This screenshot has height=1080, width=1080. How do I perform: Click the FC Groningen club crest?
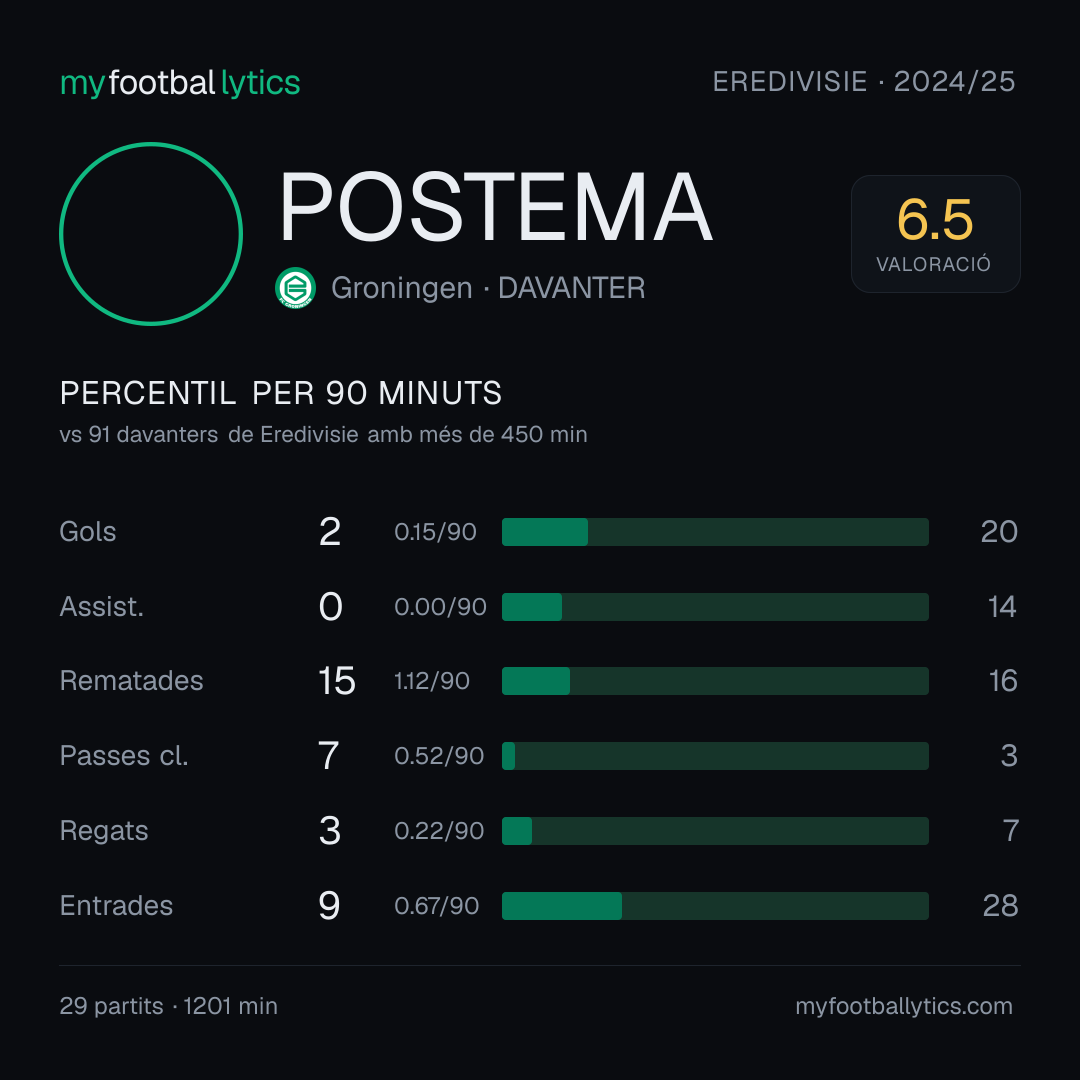coord(295,288)
